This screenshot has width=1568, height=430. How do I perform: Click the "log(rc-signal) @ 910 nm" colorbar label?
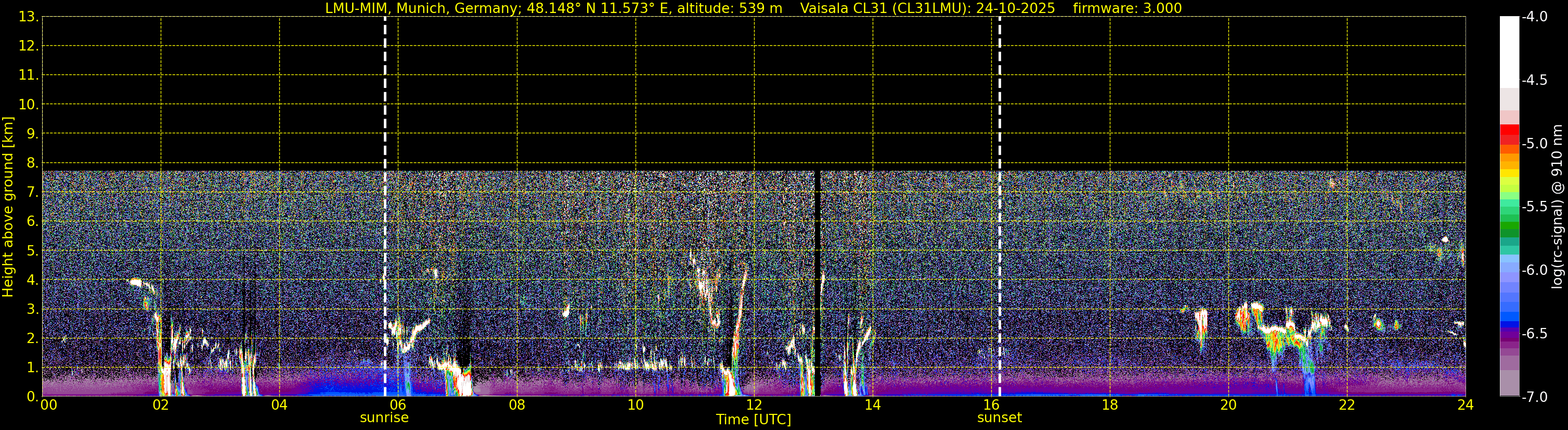tap(1558, 207)
